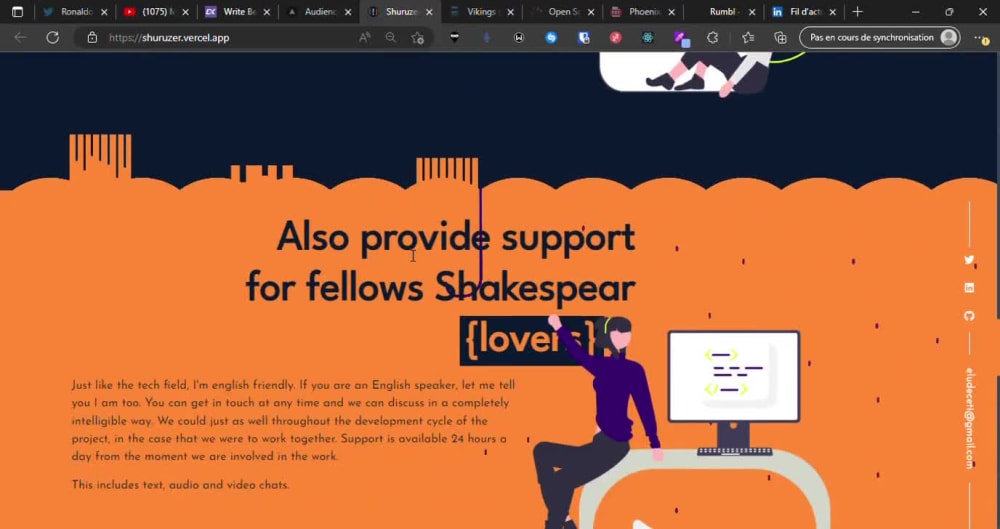Close the Ronaldo Twitter tab
The height and width of the screenshot is (529, 1000).
(105, 11)
